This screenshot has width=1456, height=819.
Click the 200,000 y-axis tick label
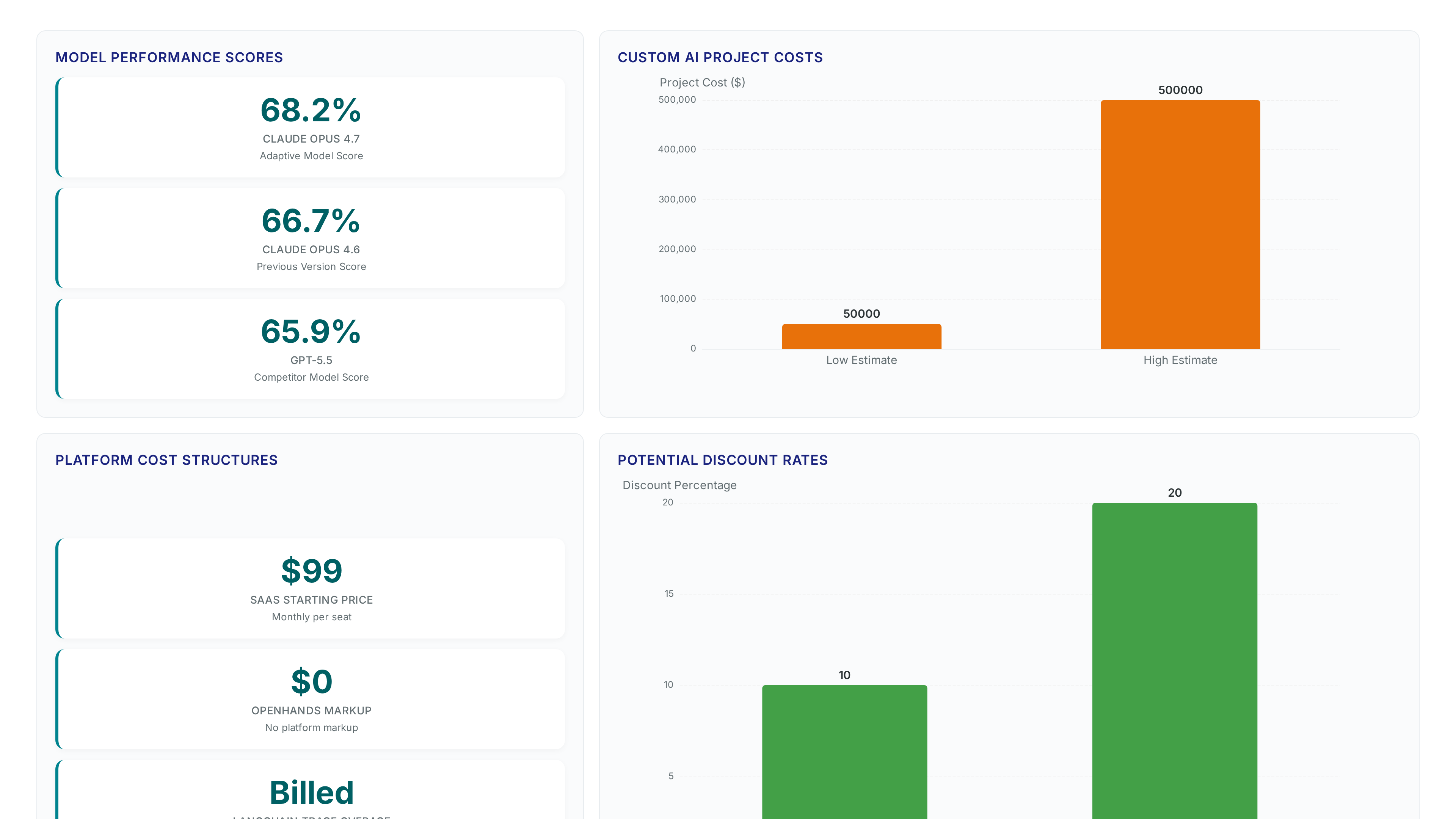[677, 249]
